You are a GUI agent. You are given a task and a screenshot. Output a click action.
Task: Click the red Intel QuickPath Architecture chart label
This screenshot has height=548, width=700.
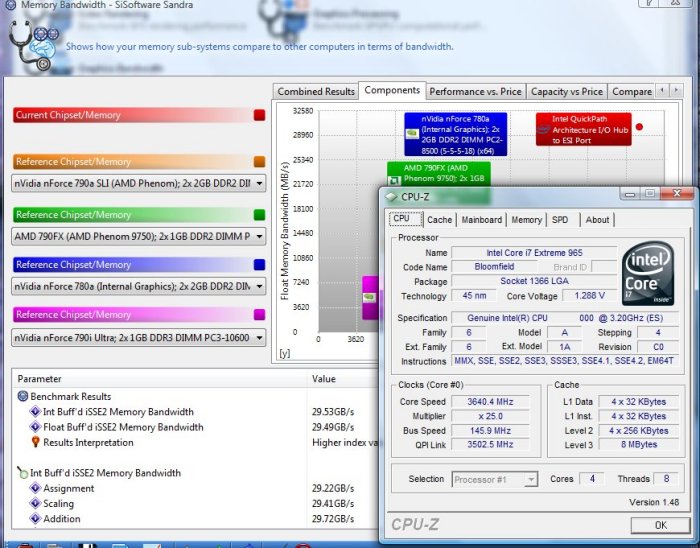(x=584, y=129)
